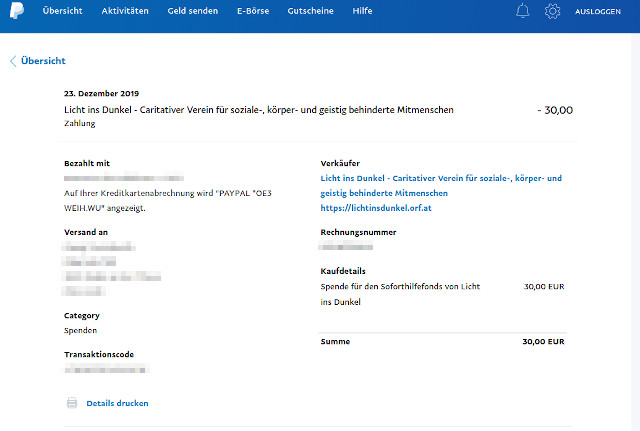This screenshot has height=431, width=640.
Task: Click the Spende für den Soforthilfefonds line item
Action: (x=400, y=294)
